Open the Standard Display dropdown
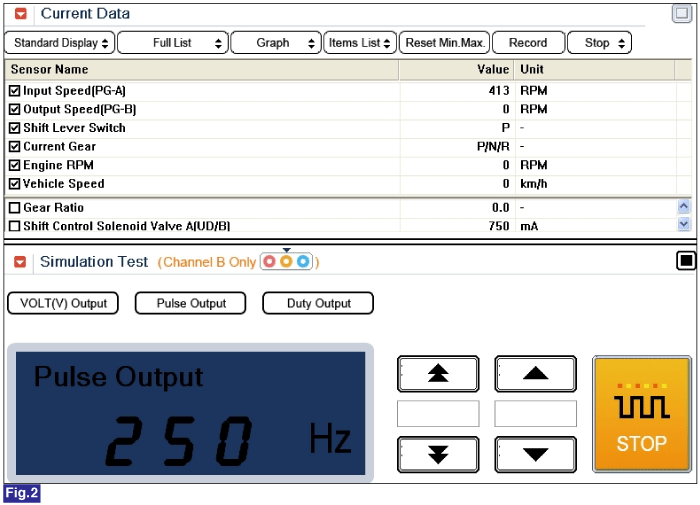Screen dimensions: 700x505 pyautogui.click(x=60, y=43)
